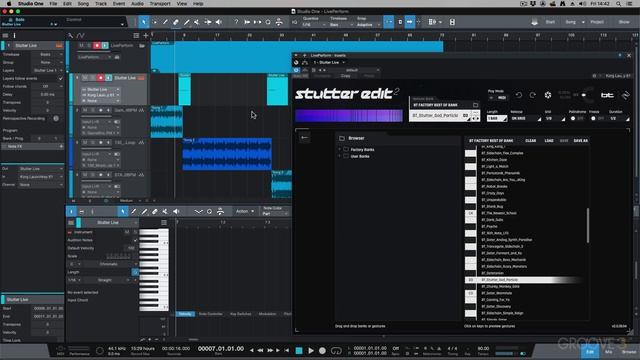This screenshot has height=360, width=640.
Task: Open the Snap Adaptive dropdown
Action: pos(368,25)
